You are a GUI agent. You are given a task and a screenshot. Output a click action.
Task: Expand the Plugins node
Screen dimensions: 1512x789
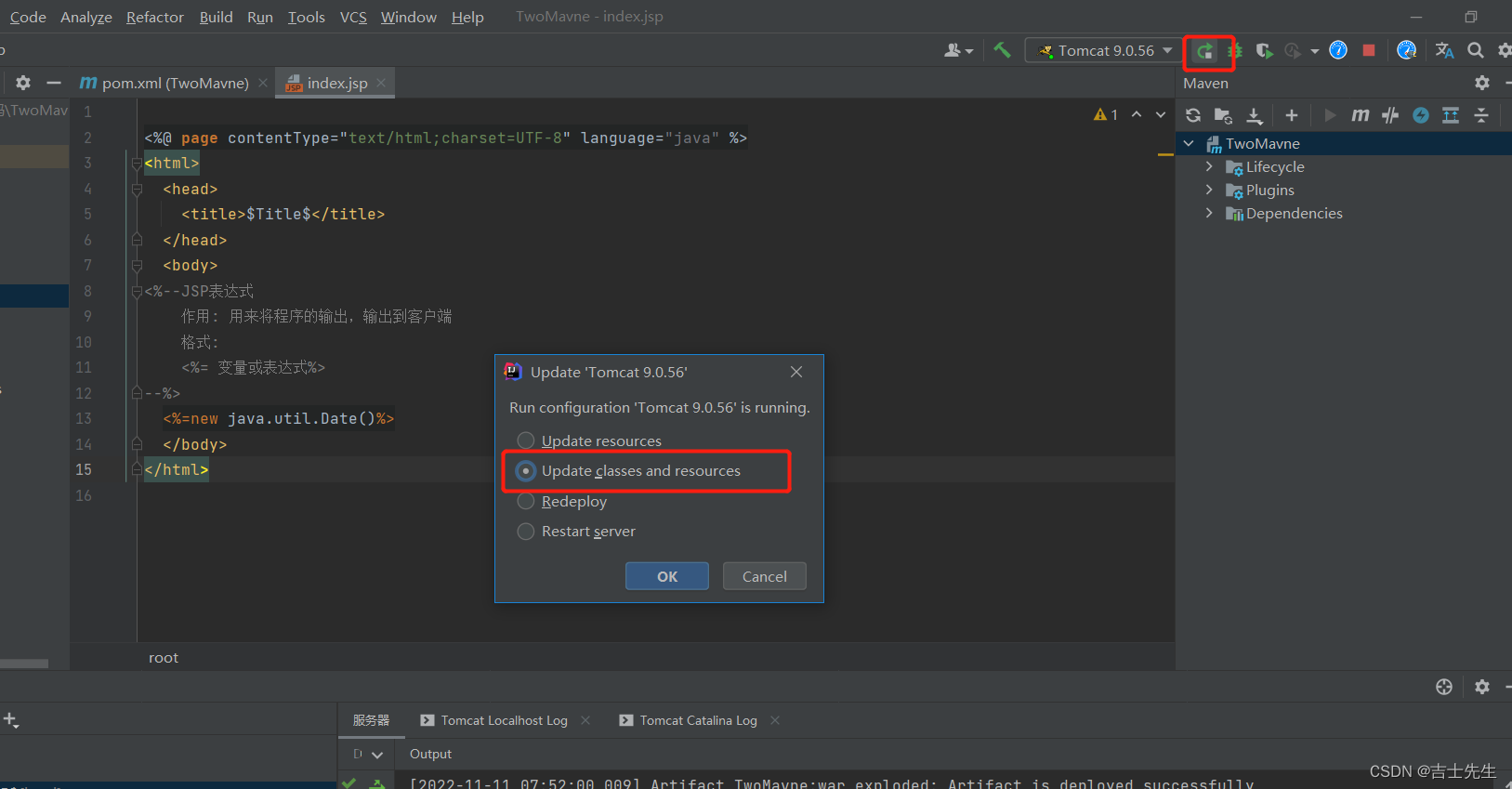coord(1209,190)
